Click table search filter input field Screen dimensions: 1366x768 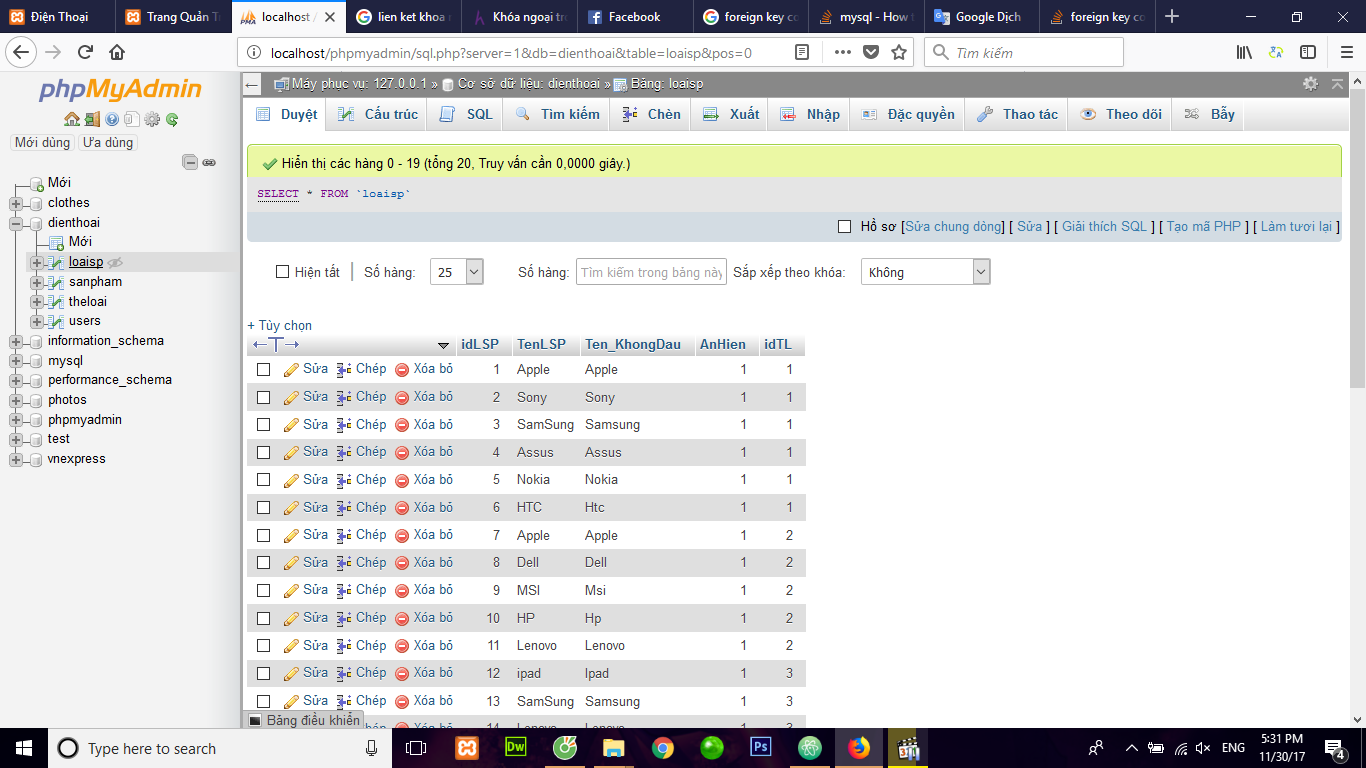(x=651, y=272)
